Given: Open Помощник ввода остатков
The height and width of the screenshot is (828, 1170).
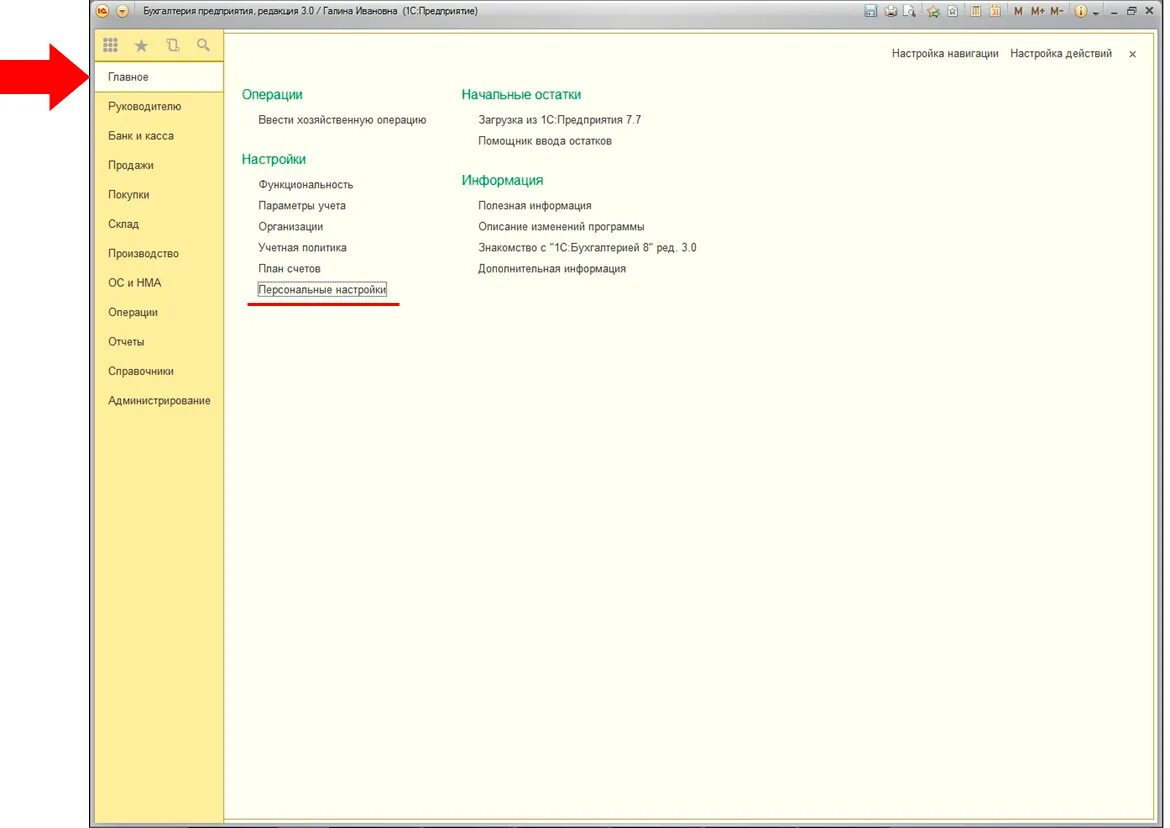Looking at the screenshot, I should (x=545, y=141).
